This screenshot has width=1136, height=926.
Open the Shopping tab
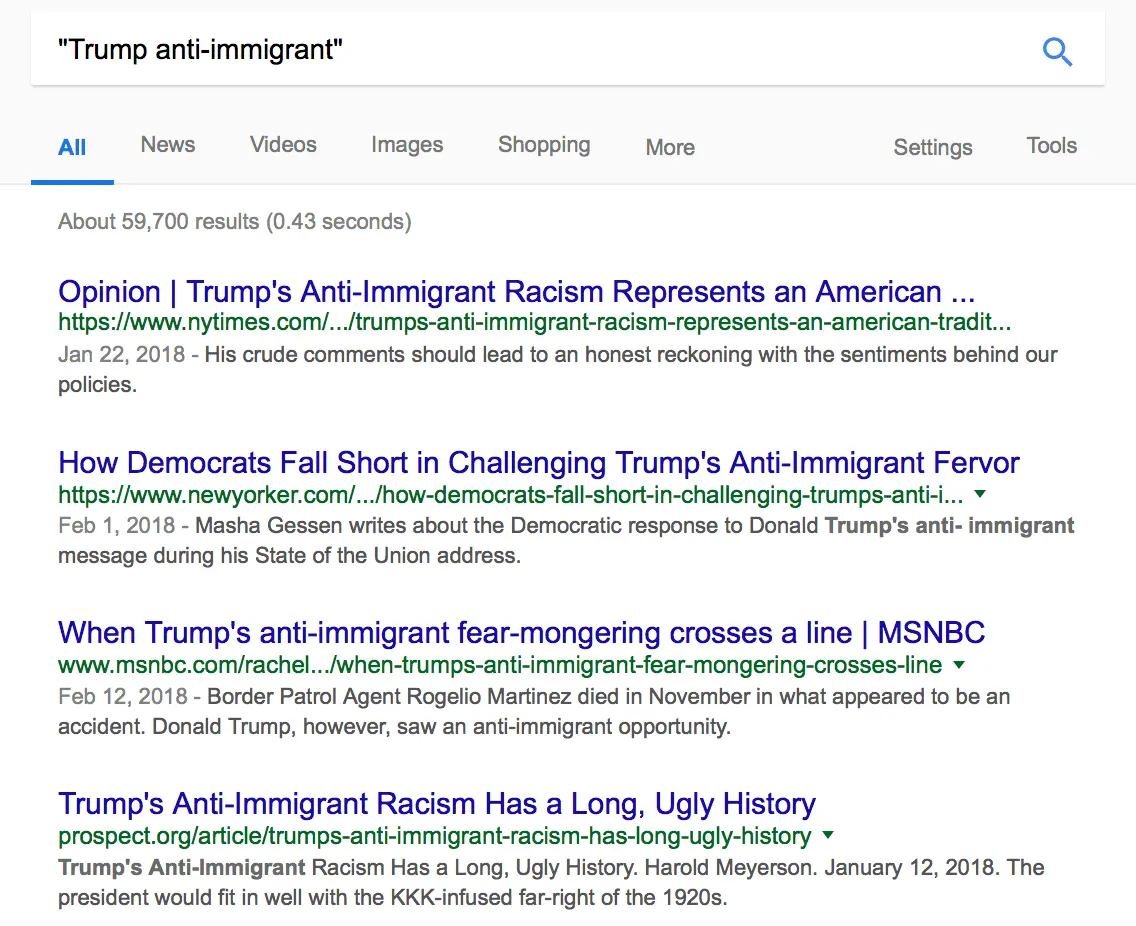coord(544,145)
